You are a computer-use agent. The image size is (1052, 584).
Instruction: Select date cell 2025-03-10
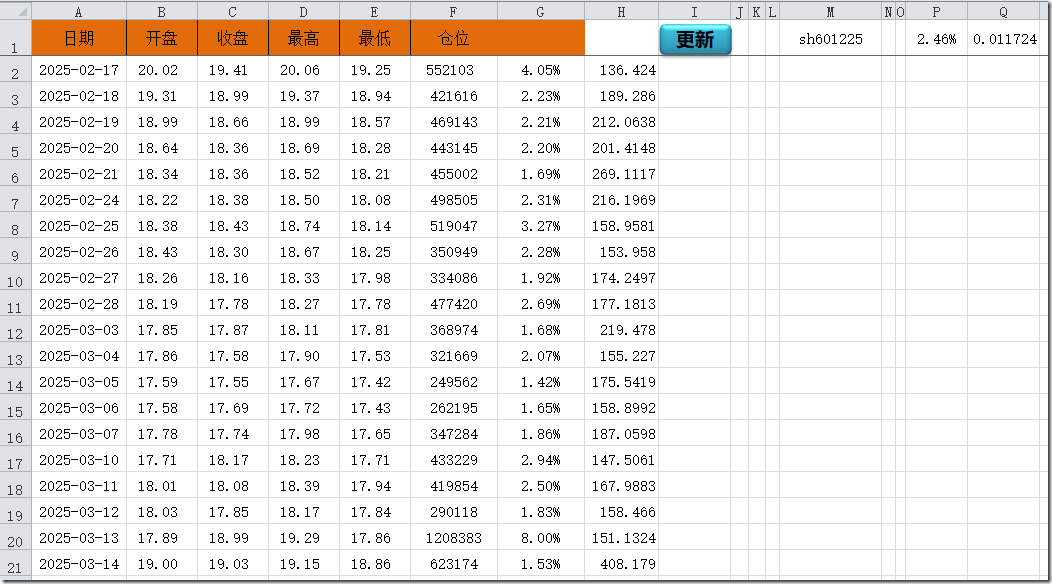click(x=79, y=460)
